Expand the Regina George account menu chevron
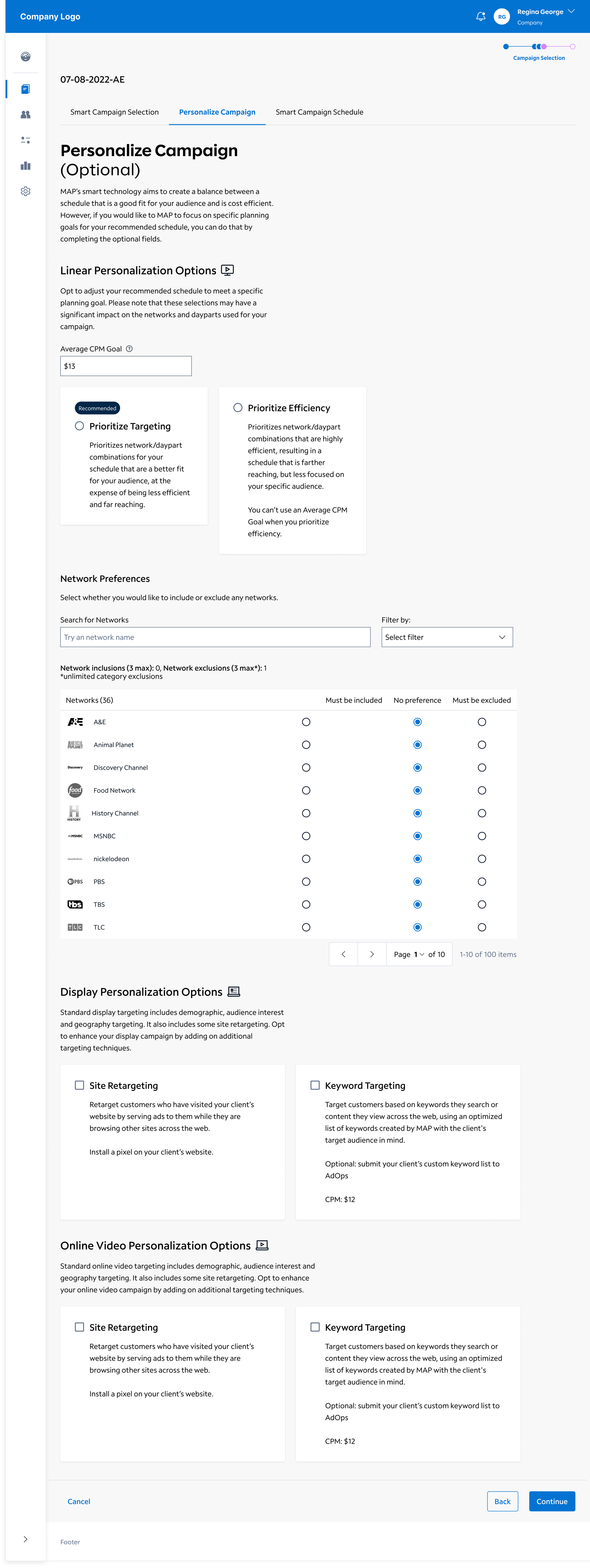 coord(571,11)
